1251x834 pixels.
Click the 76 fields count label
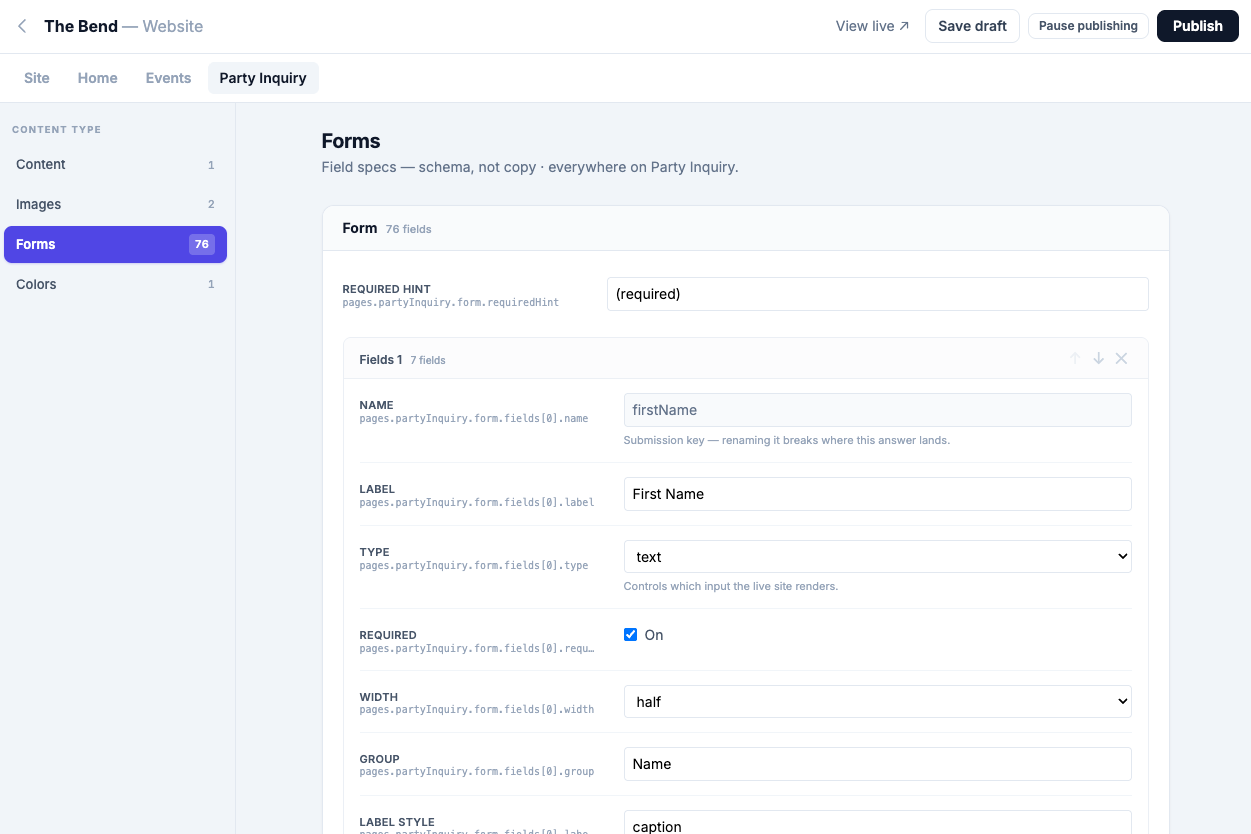(x=409, y=229)
